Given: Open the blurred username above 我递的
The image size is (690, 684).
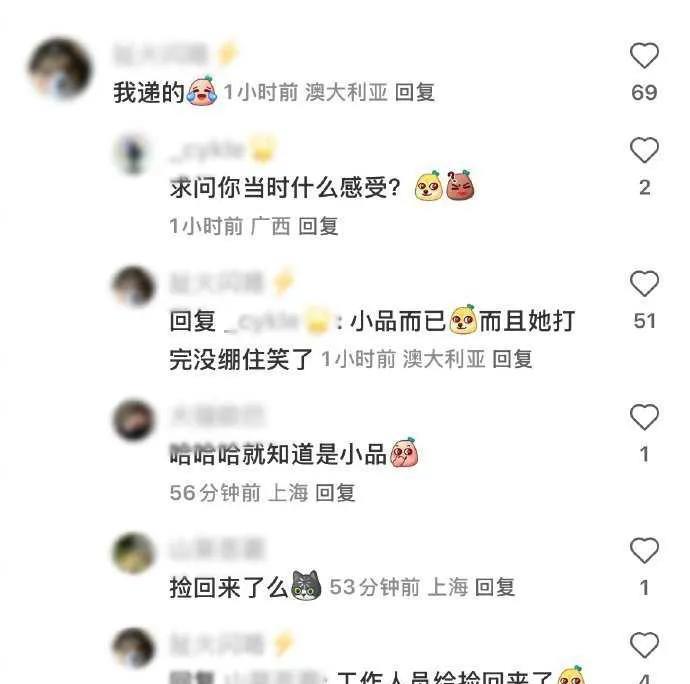Looking at the screenshot, I should [x=160, y=55].
